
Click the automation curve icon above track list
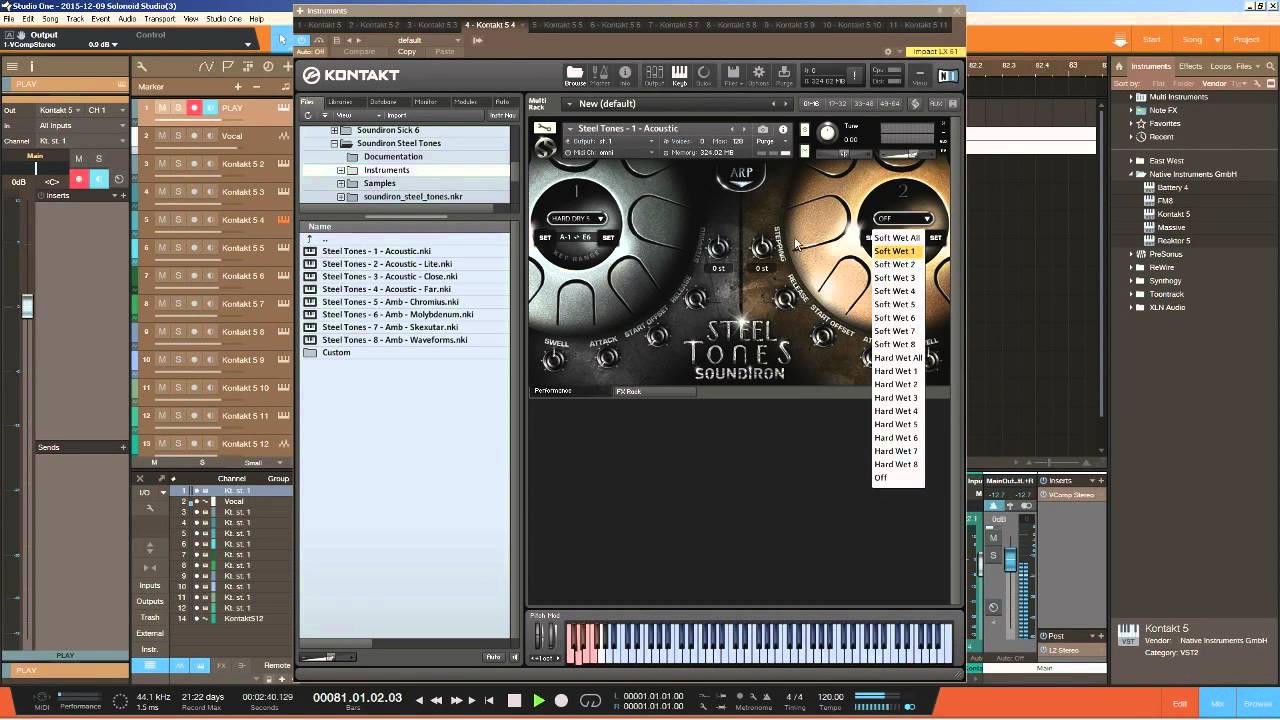(206, 66)
